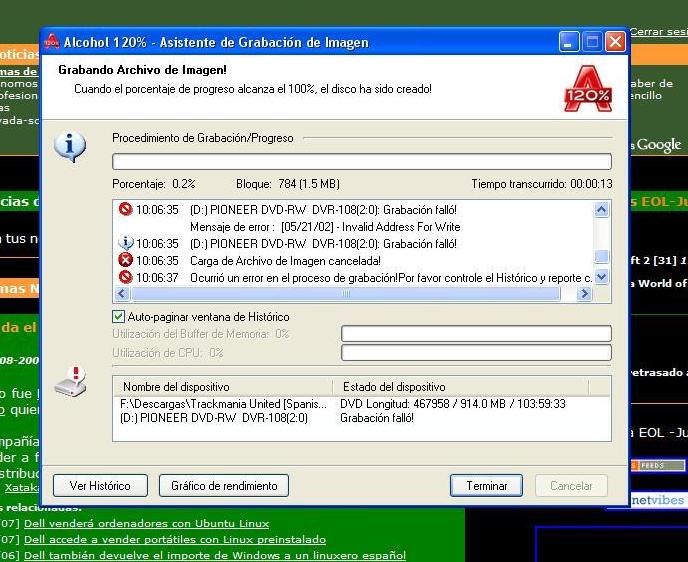Click the Alcohol 120% title bar icon
Image resolution: width=688 pixels, height=562 pixels.
point(52,42)
